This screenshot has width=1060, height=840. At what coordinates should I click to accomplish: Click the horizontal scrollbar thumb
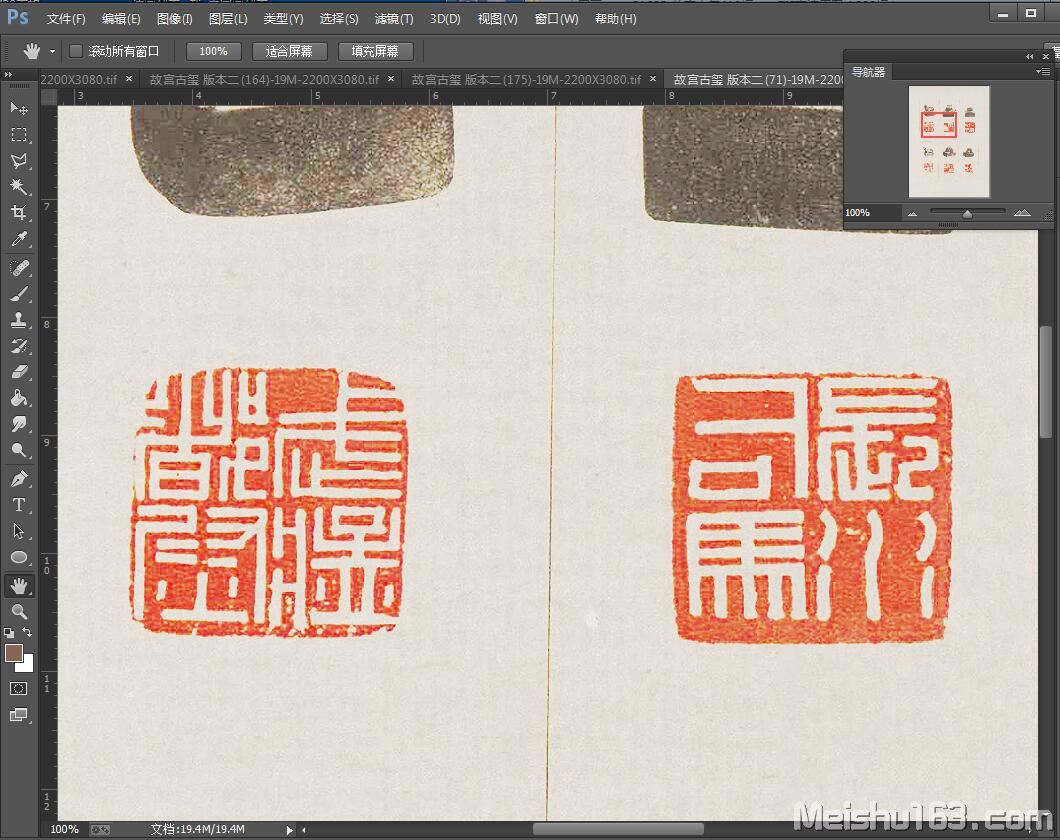618,829
